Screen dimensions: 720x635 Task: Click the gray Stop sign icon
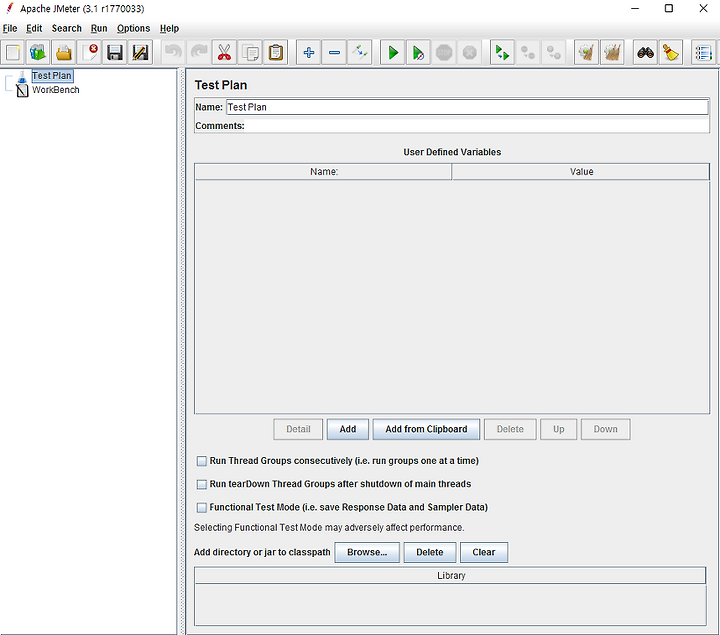coord(444,52)
